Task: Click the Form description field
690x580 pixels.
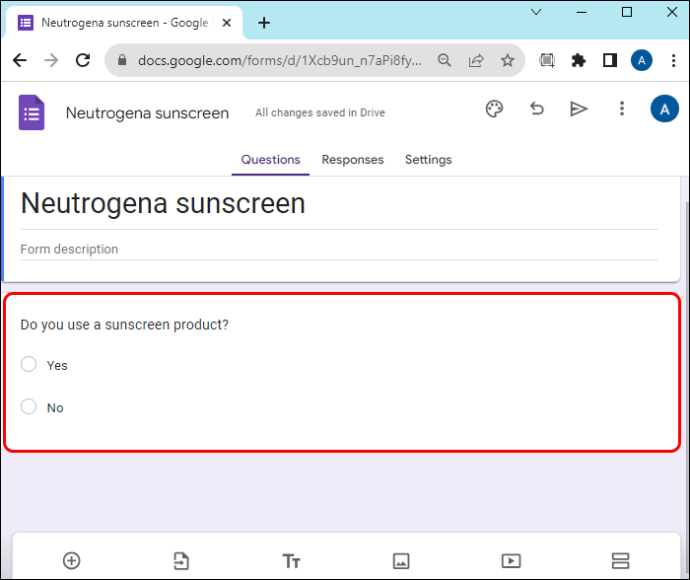Action: tap(339, 249)
